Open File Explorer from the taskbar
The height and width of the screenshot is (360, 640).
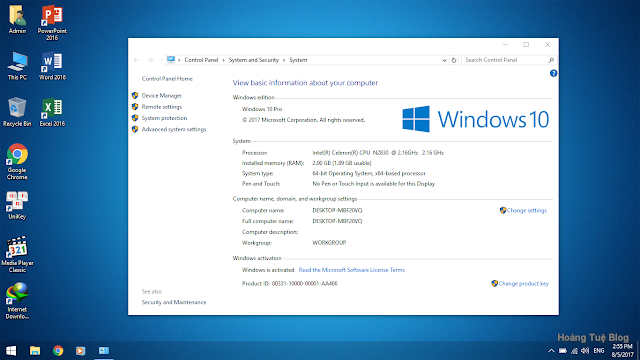point(35,351)
